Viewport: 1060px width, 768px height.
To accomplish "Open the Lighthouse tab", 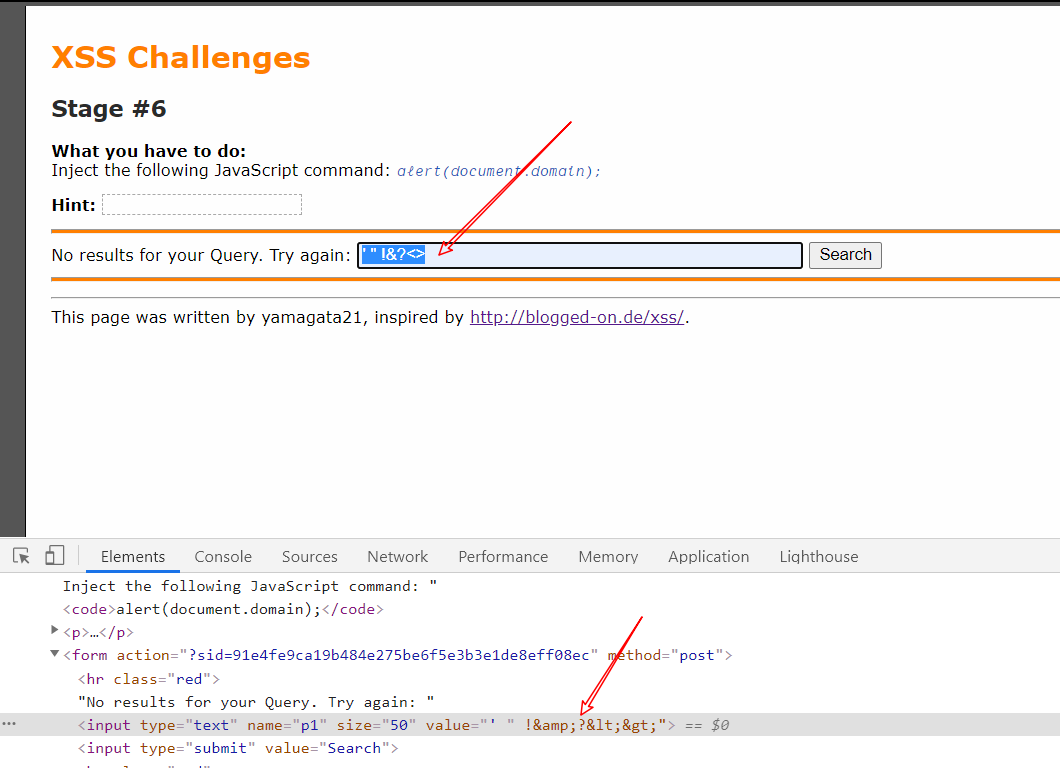I will click(x=819, y=556).
